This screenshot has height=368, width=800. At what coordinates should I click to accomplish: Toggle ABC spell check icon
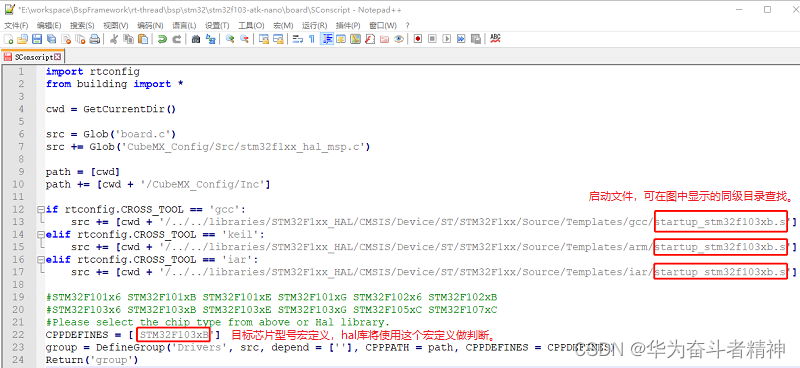(495, 39)
